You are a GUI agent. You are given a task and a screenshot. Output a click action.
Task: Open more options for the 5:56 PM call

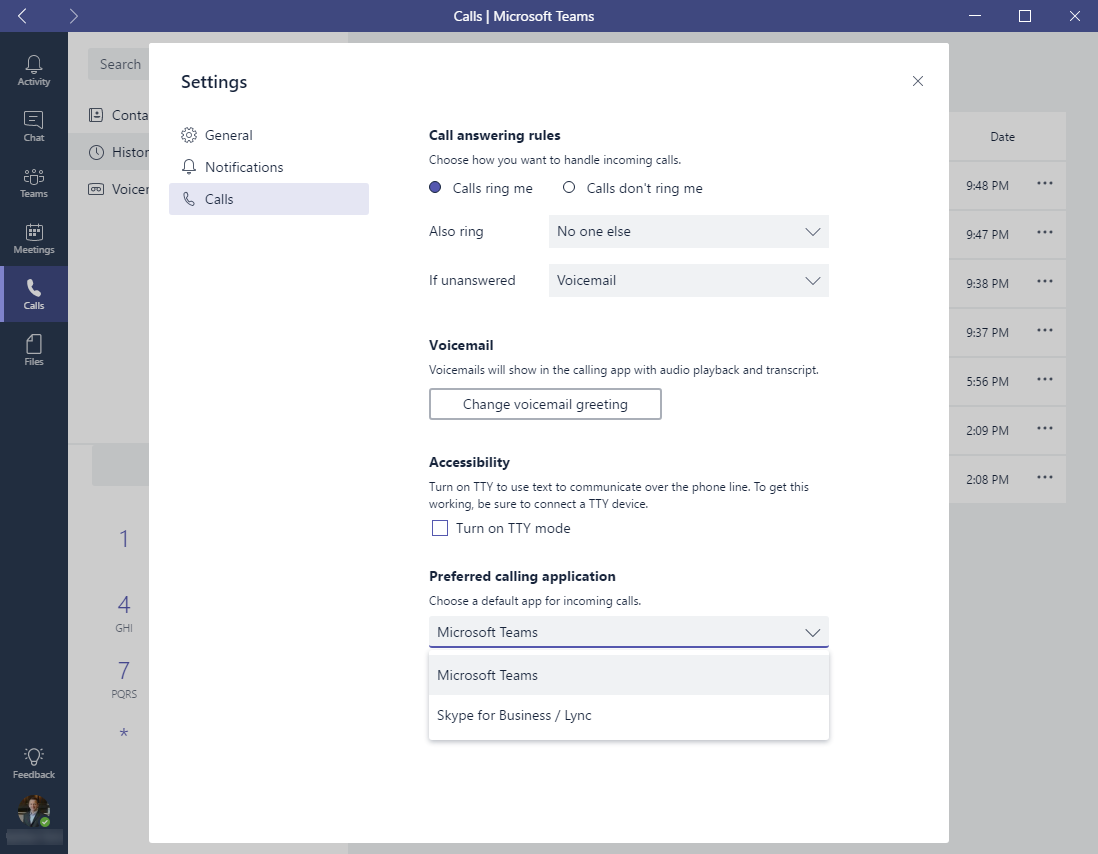1045,380
